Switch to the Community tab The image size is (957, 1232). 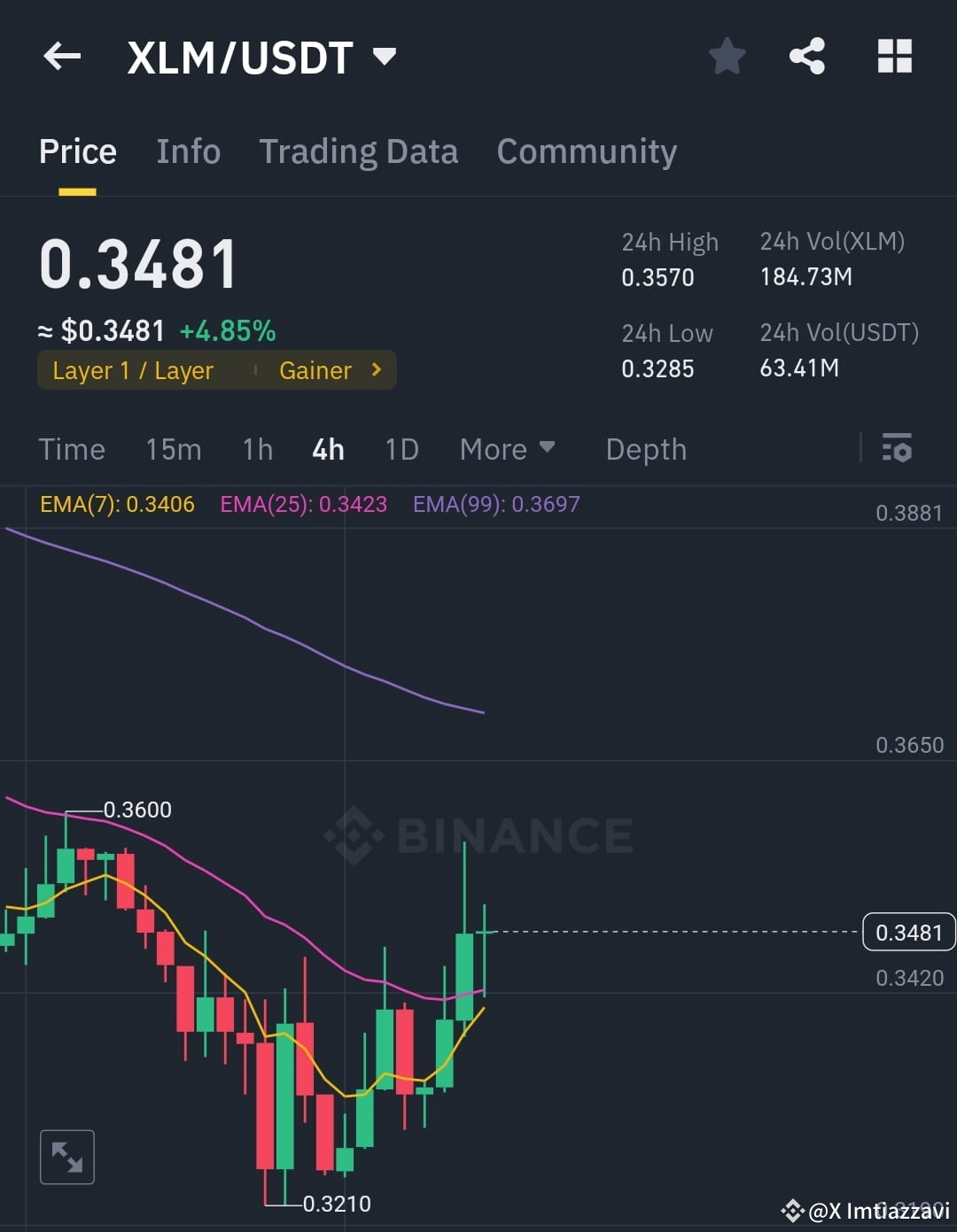point(586,151)
